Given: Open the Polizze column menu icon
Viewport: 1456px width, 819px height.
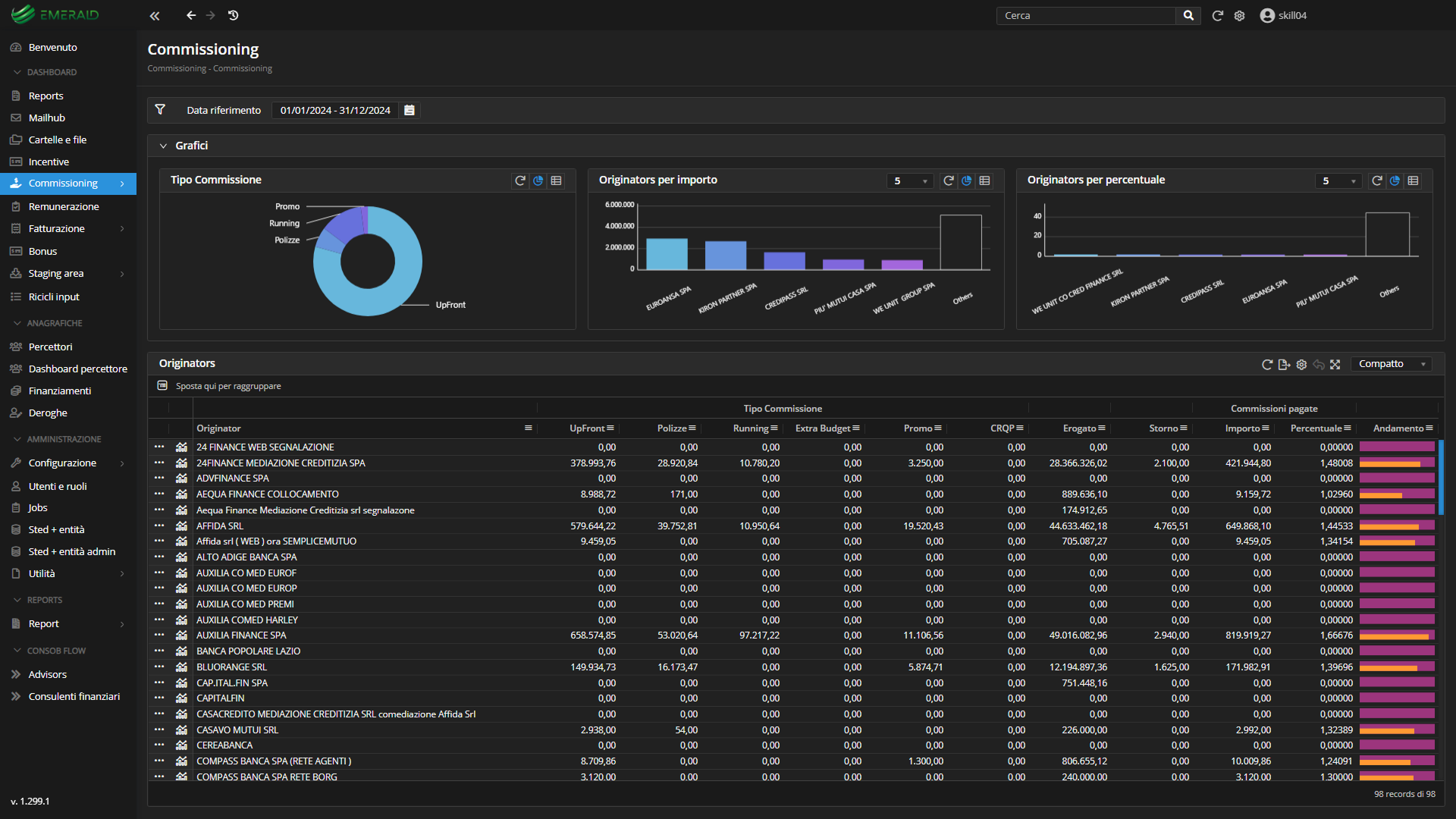Looking at the screenshot, I should (692, 428).
